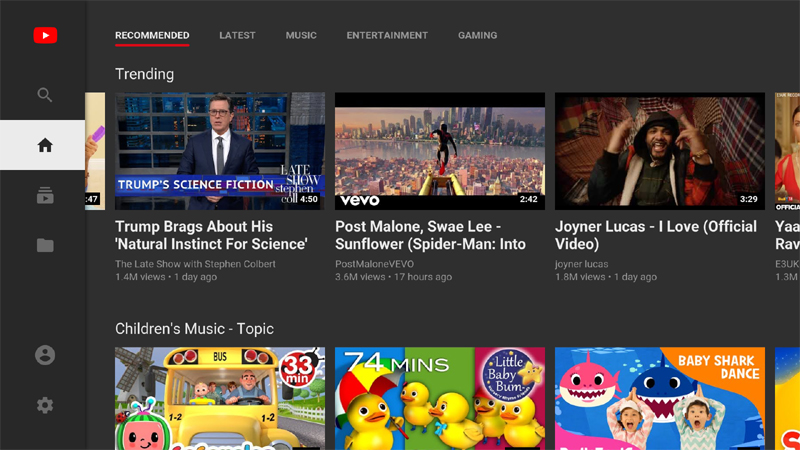This screenshot has height=450, width=800.
Task: Open the Library folder icon
Action: coord(45,245)
